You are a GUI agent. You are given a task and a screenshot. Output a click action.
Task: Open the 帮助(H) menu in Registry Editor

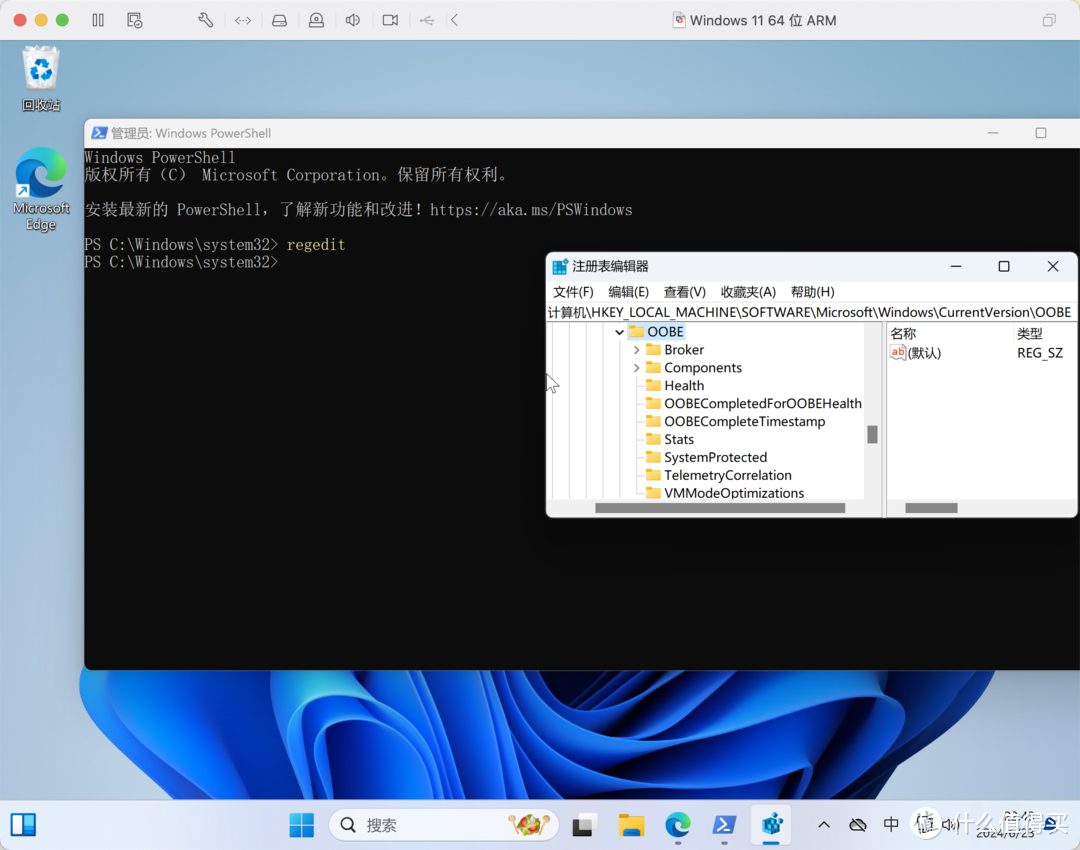[813, 292]
